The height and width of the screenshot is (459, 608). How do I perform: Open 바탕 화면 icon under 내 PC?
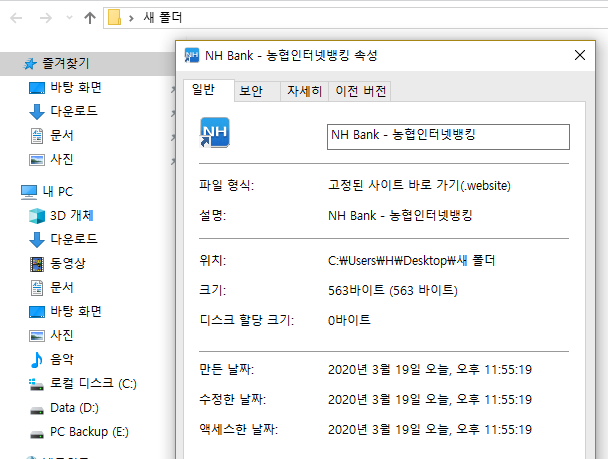pos(37,312)
